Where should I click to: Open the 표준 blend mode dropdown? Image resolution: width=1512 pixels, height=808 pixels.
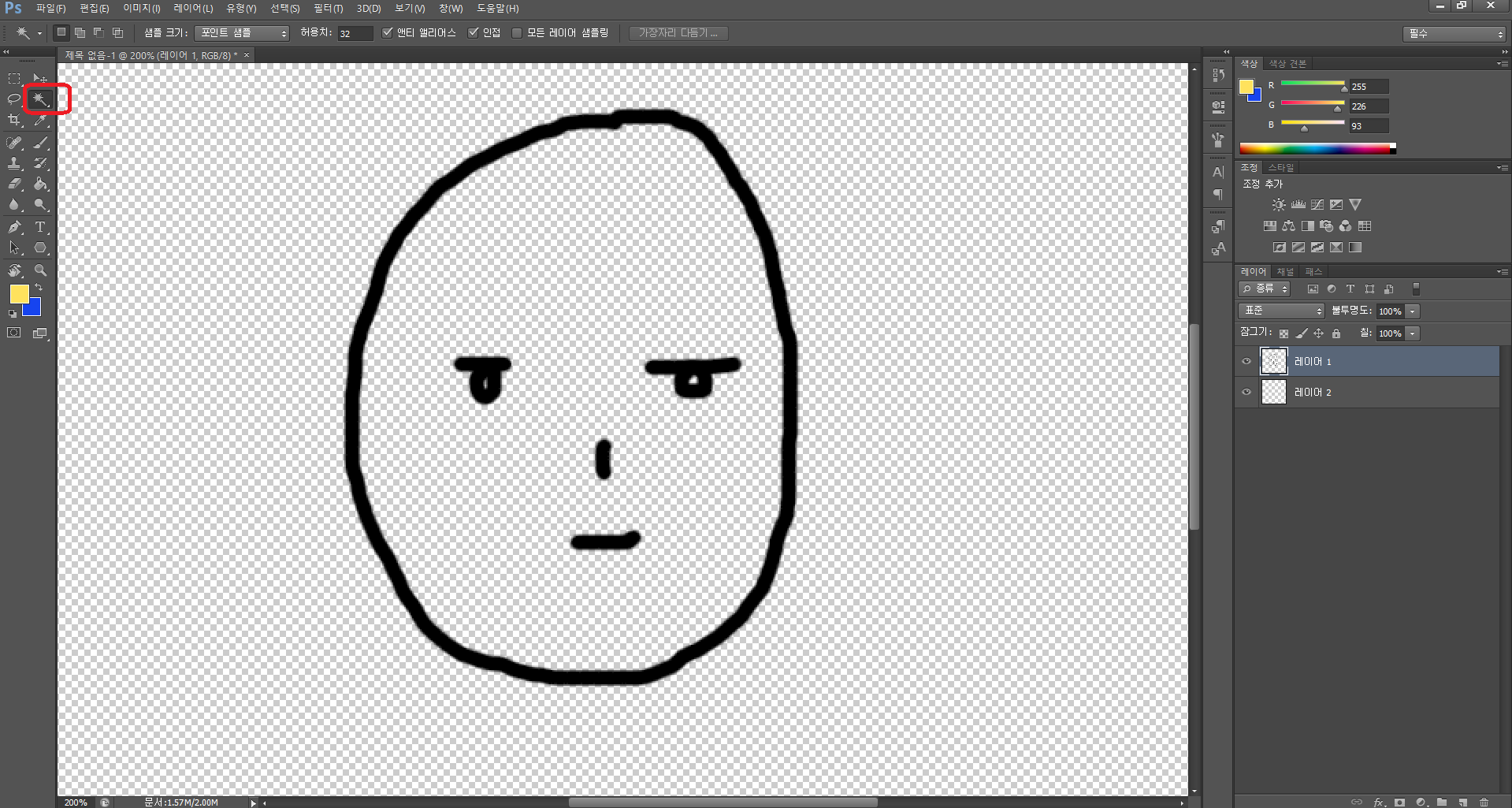(x=1281, y=311)
